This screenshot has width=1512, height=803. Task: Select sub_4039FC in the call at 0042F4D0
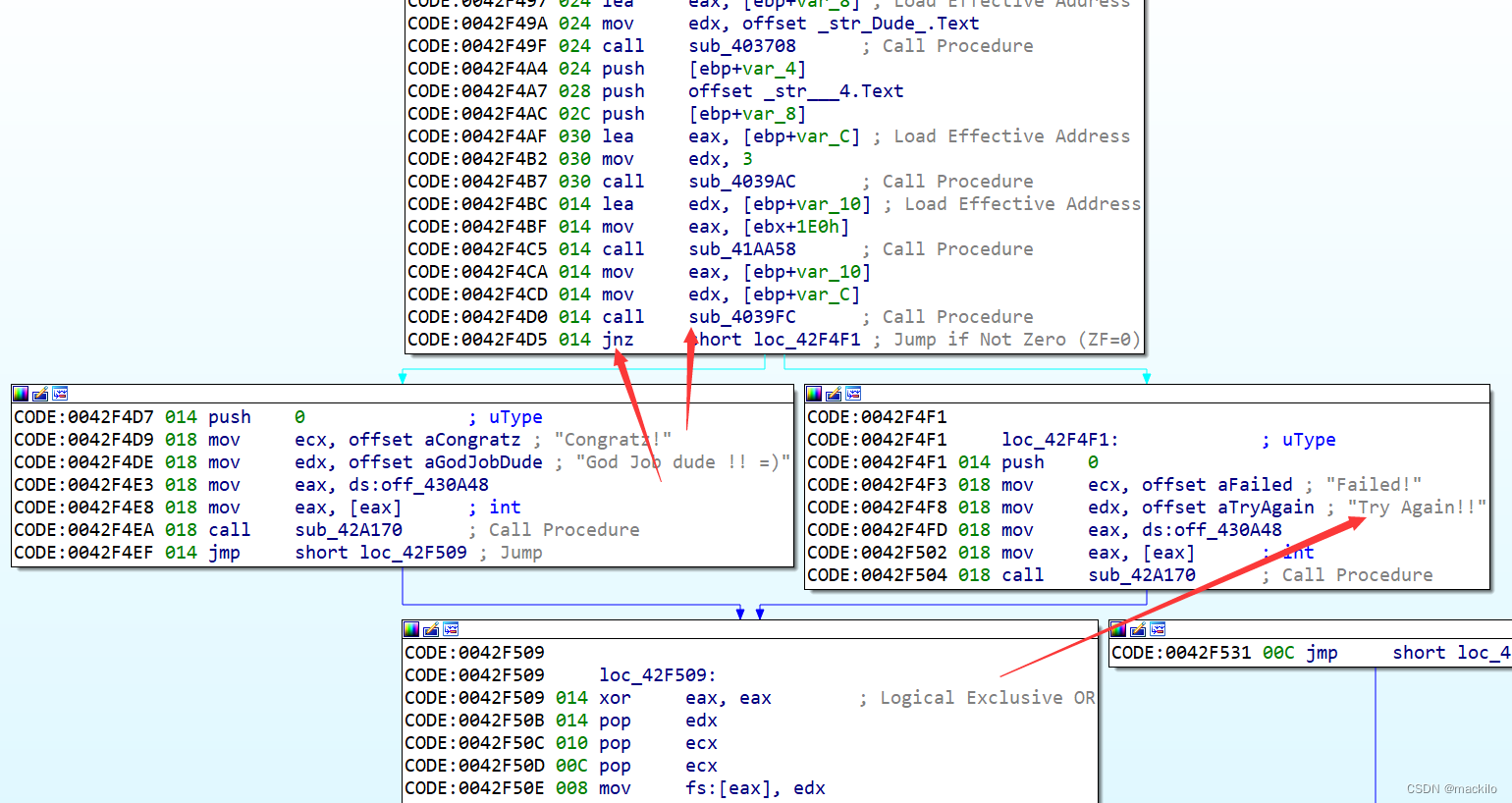point(742,317)
